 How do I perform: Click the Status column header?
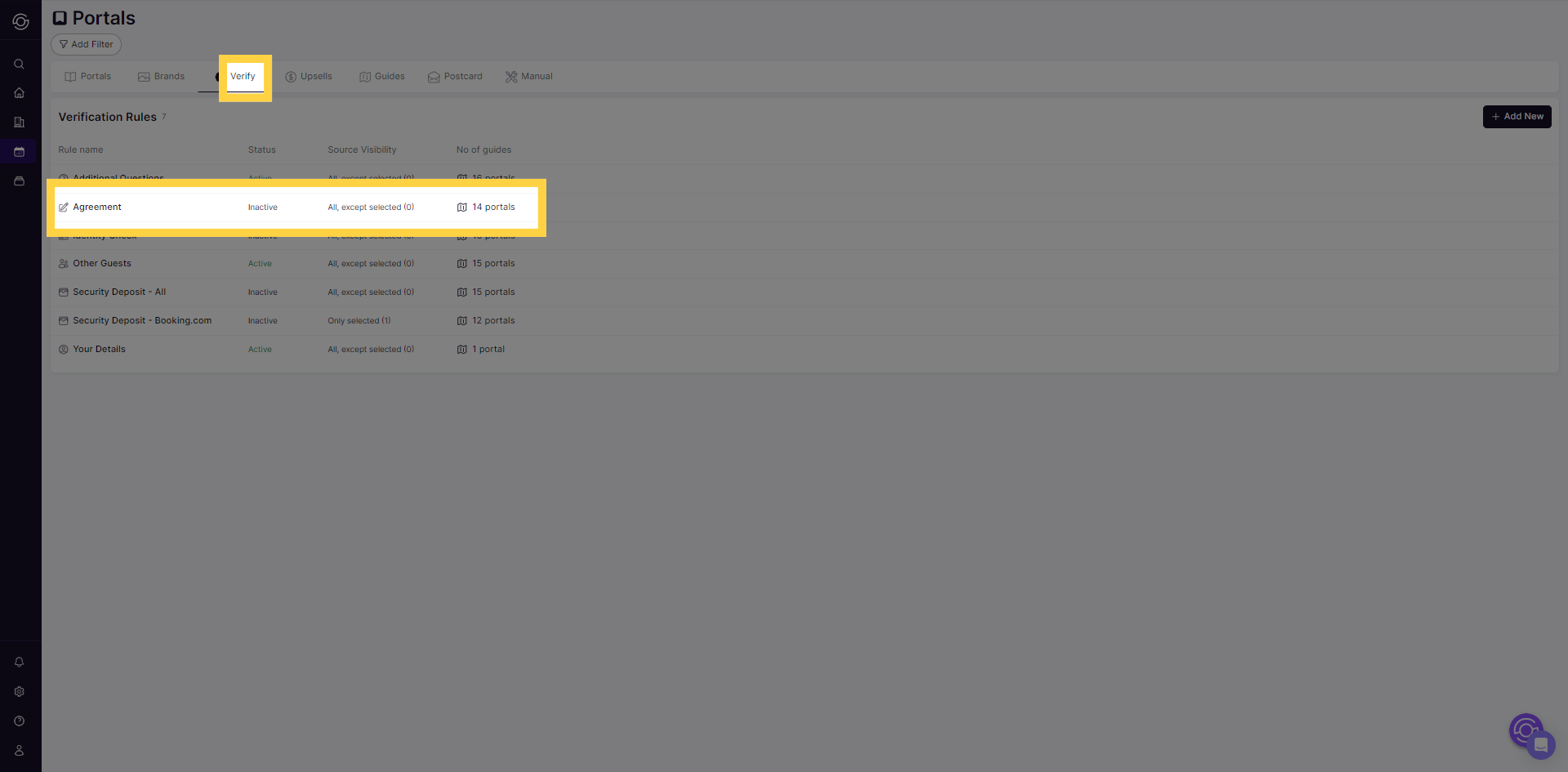(x=261, y=150)
